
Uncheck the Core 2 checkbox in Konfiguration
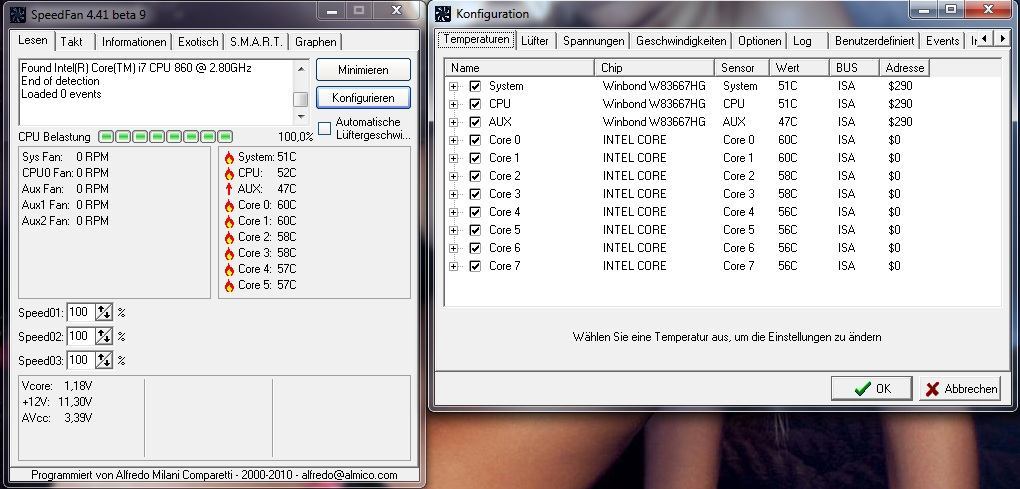475,176
